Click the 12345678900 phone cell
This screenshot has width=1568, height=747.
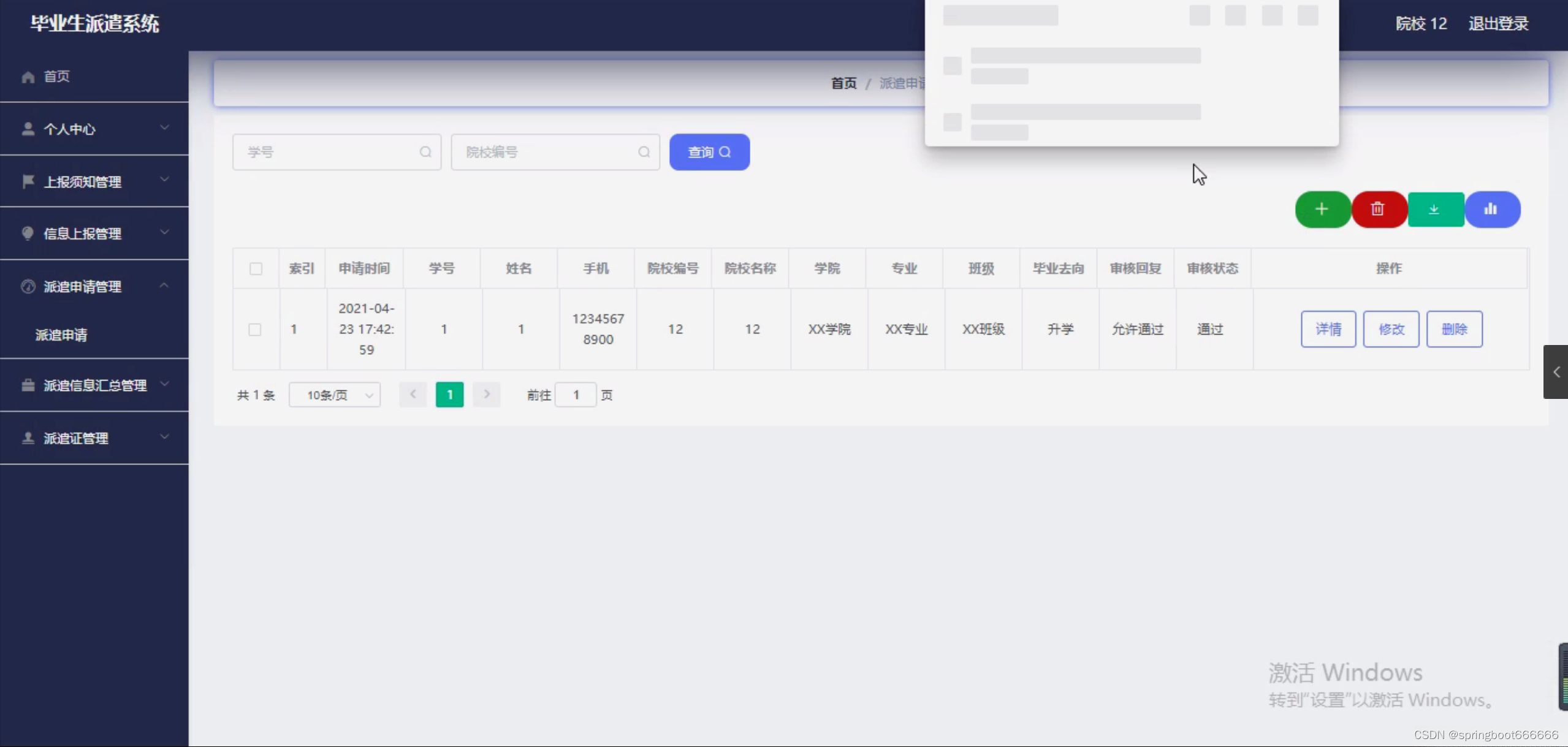598,329
